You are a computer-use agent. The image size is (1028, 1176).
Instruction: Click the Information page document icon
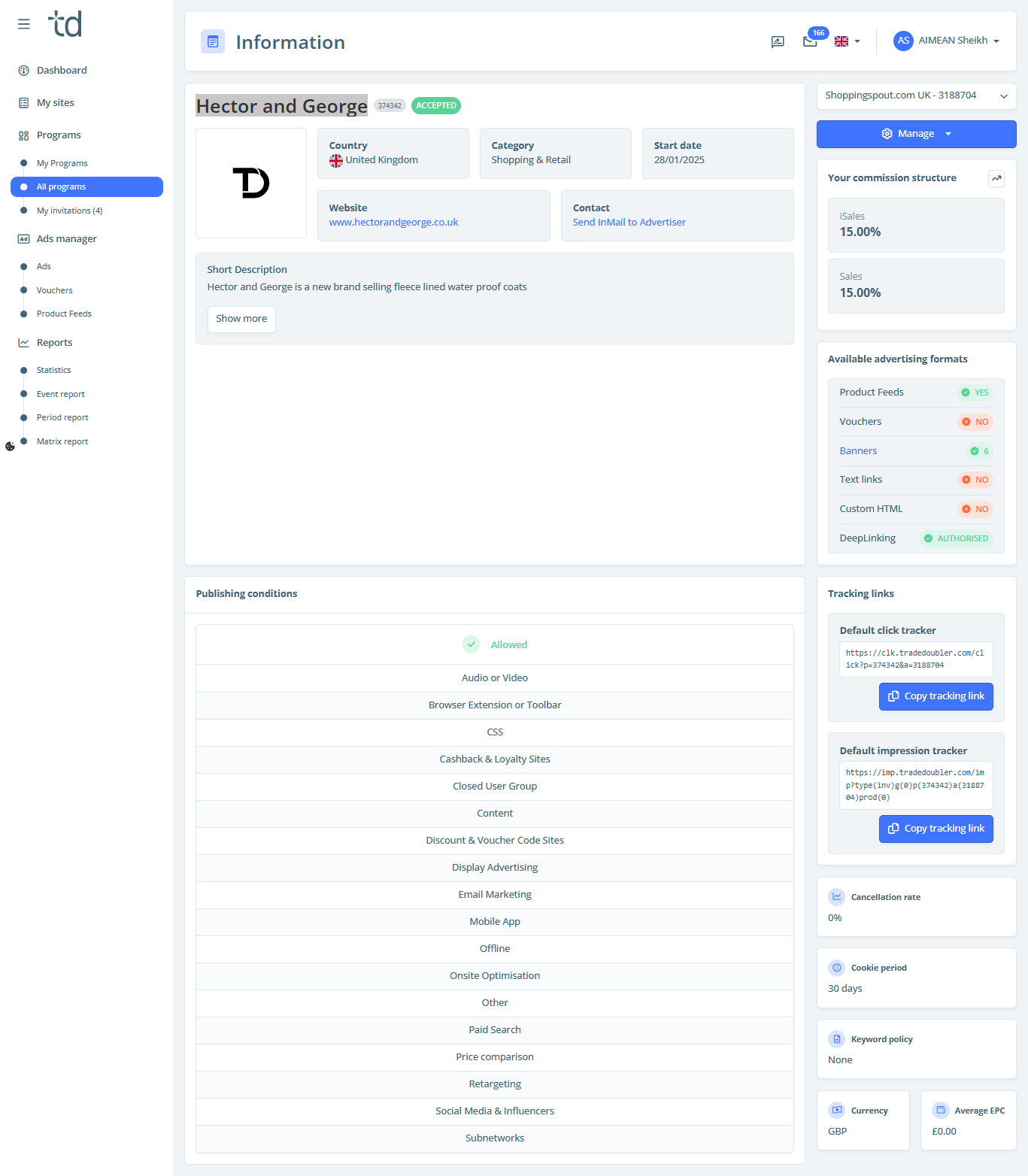click(213, 41)
